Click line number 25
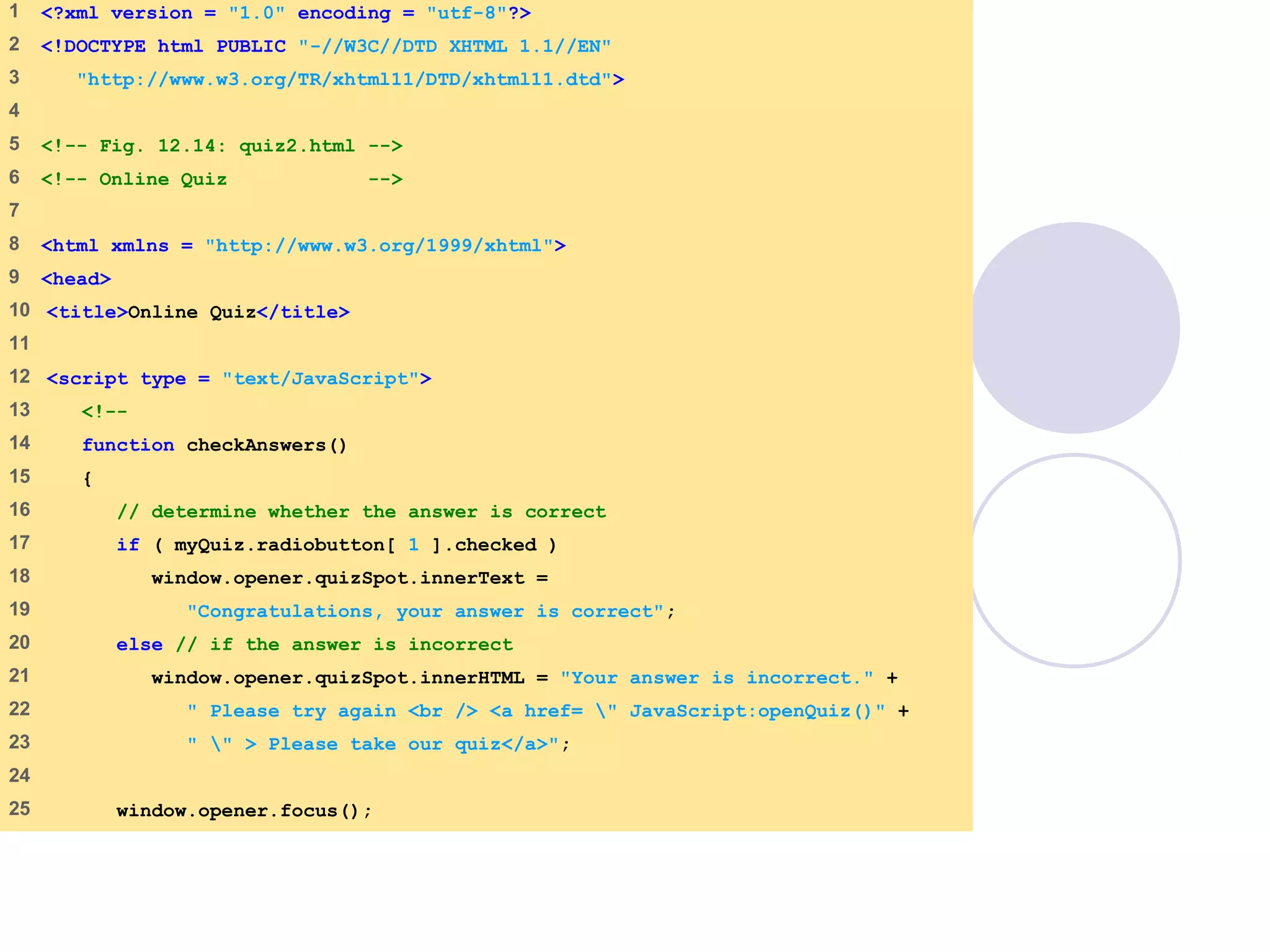Screen dimensions: 1270x952 [x=19, y=809]
